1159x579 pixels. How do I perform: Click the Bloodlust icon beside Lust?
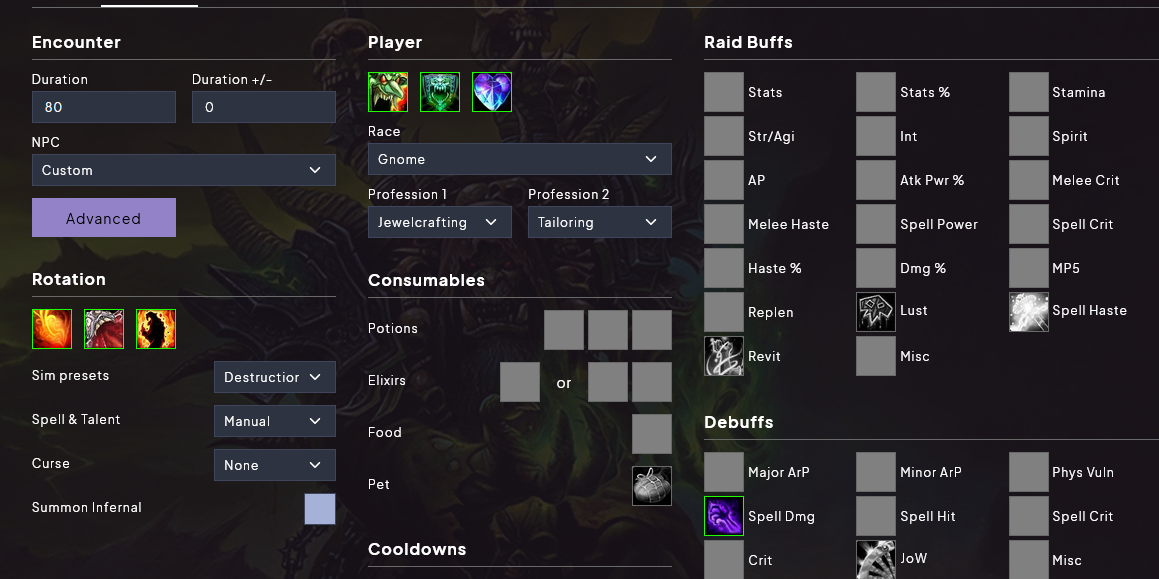(875, 311)
